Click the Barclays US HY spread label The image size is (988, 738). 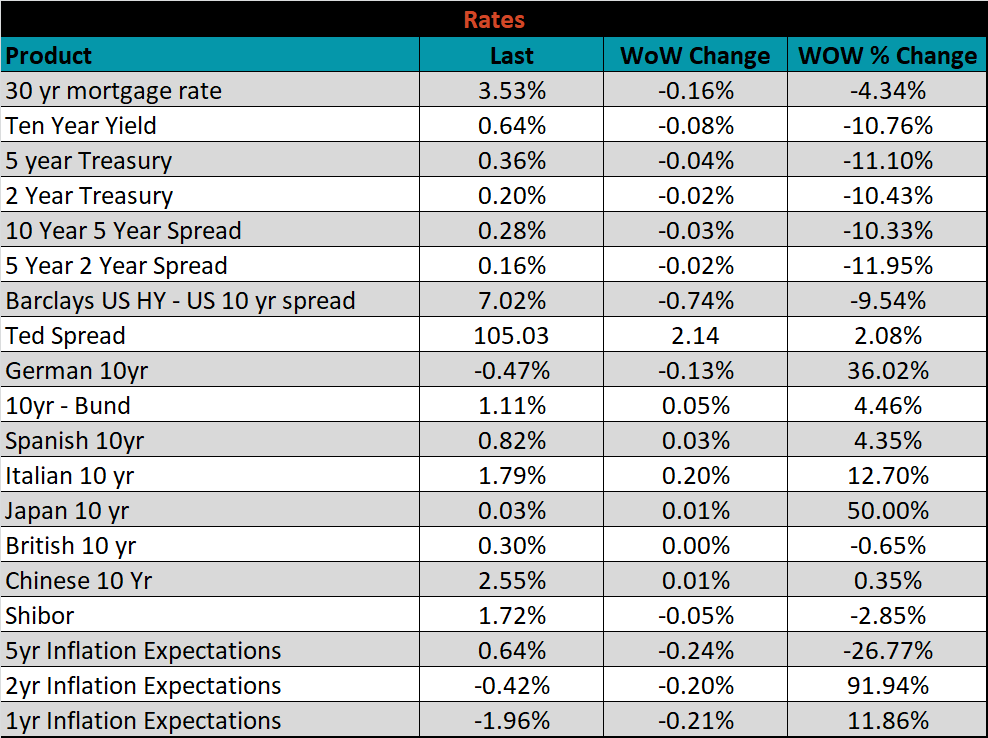(x=180, y=301)
